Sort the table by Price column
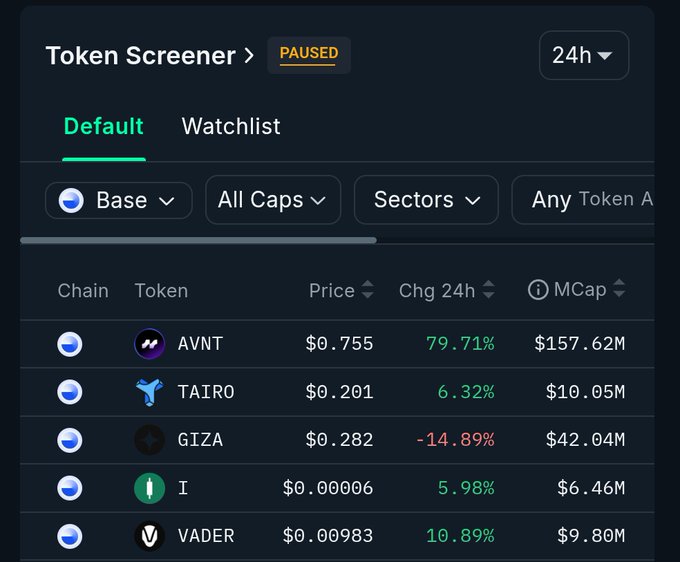The width and height of the screenshot is (680, 562). (367, 290)
